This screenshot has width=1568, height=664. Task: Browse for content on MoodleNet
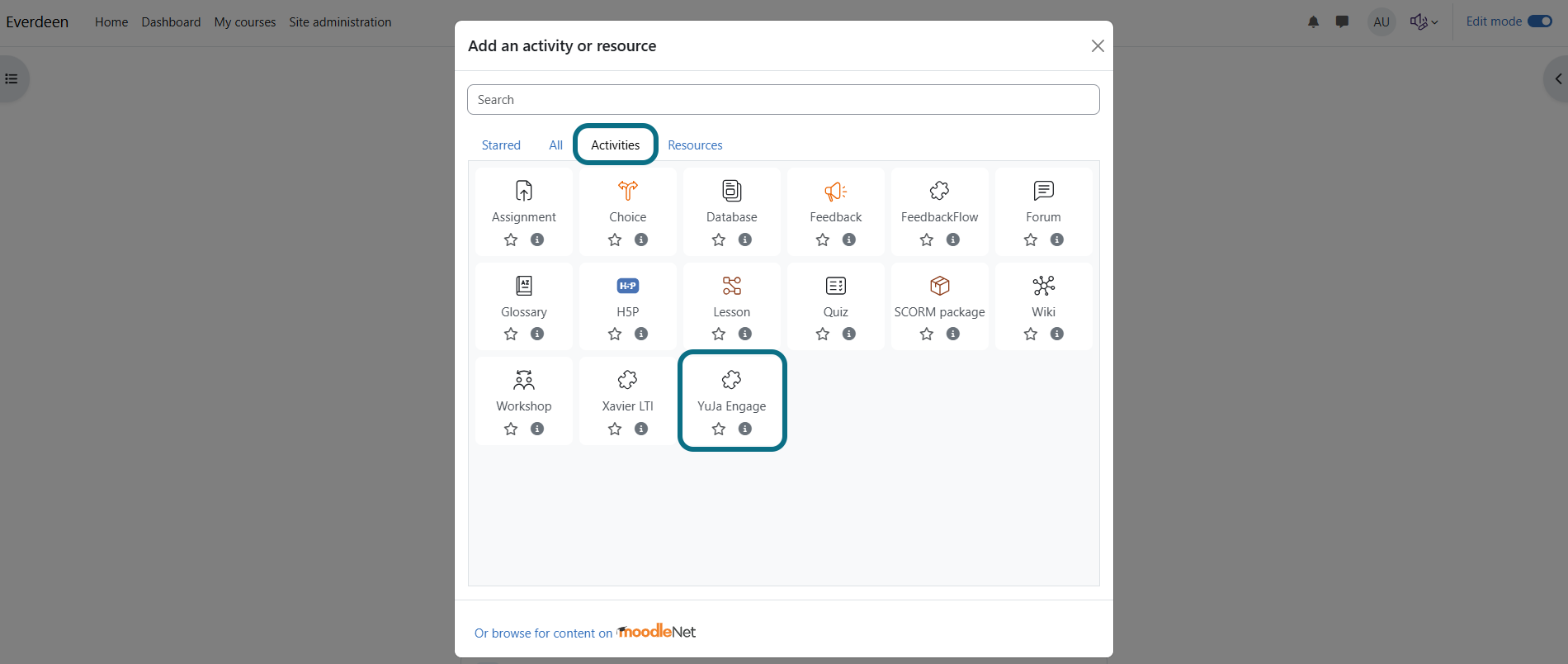[585, 633]
